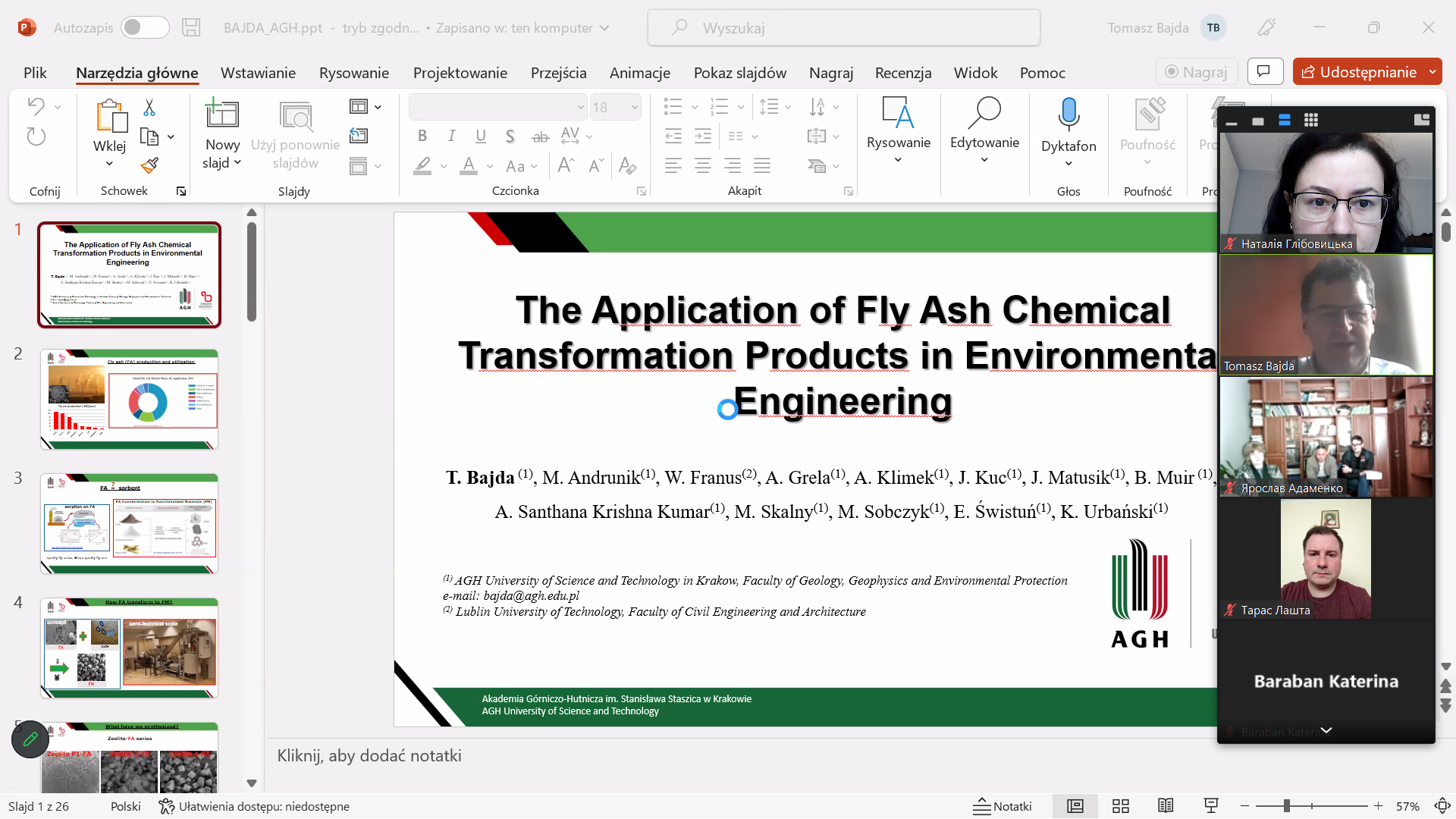1456x819 pixels.
Task: Select slide 4 thumbnail
Action: point(129,648)
